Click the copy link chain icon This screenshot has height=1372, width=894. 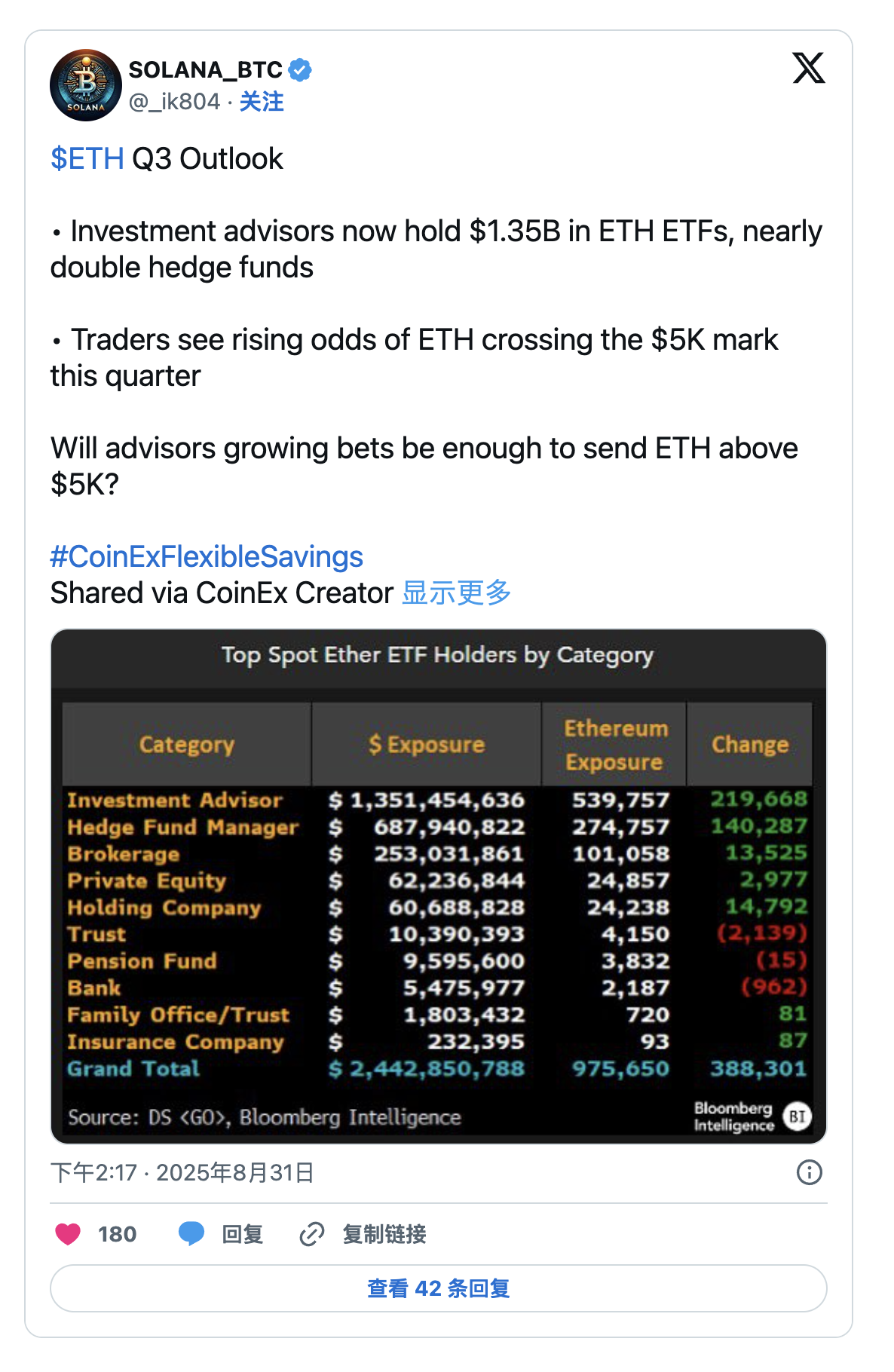311,1234
